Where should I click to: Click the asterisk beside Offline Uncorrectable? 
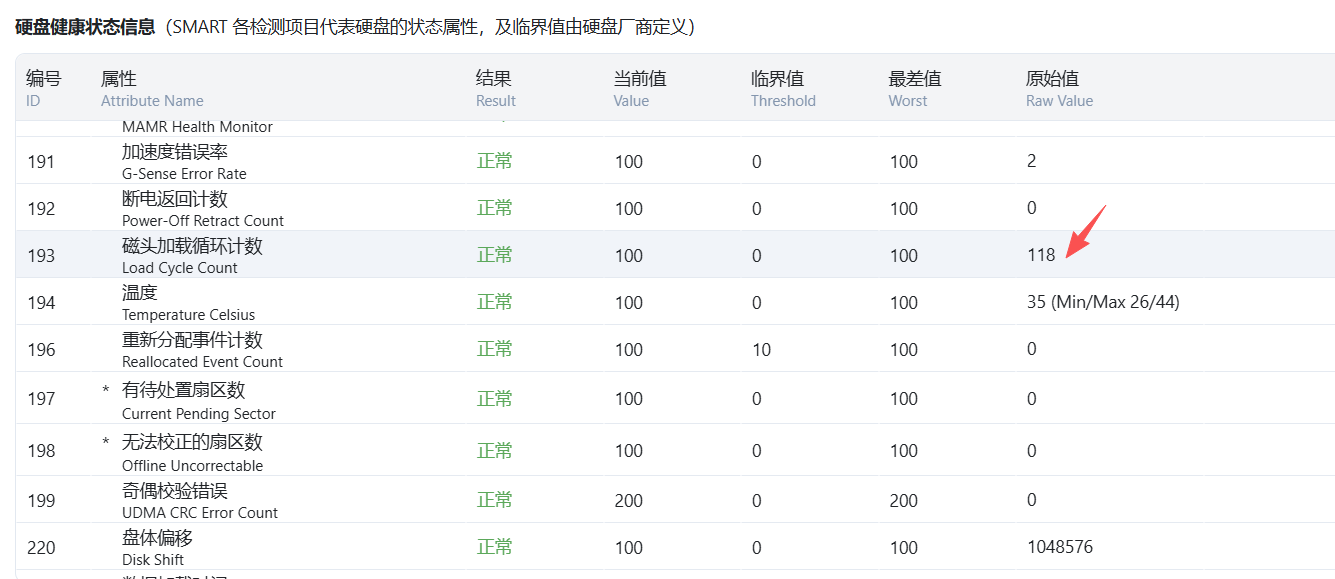[x=106, y=442]
